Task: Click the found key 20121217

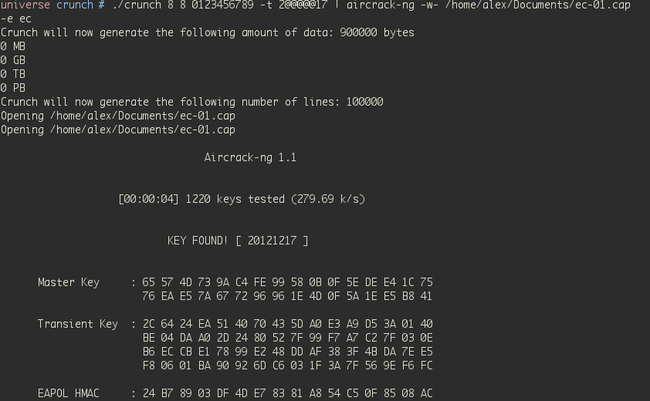Action: tap(272, 241)
